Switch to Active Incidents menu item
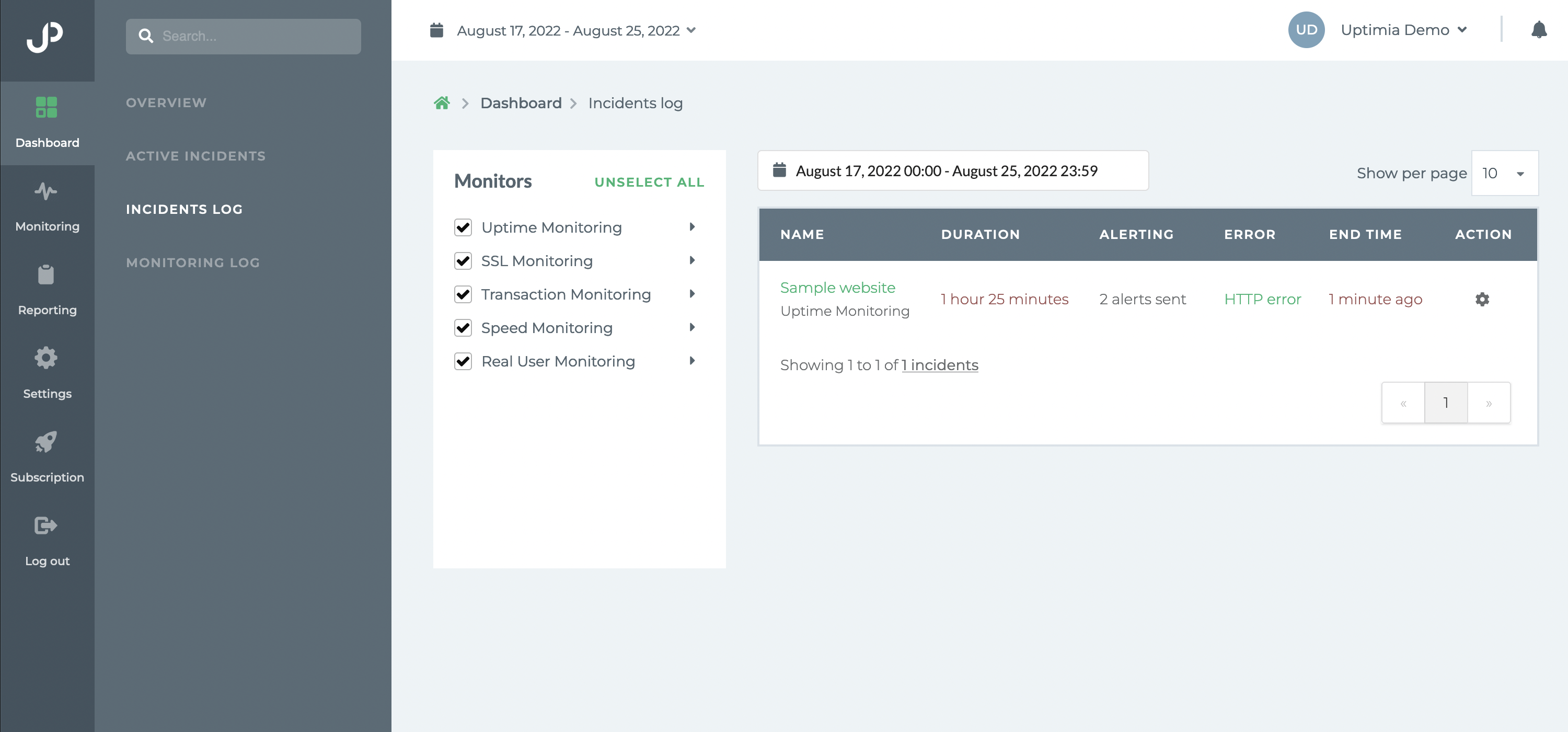1568x732 pixels. (x=195, y=156)
